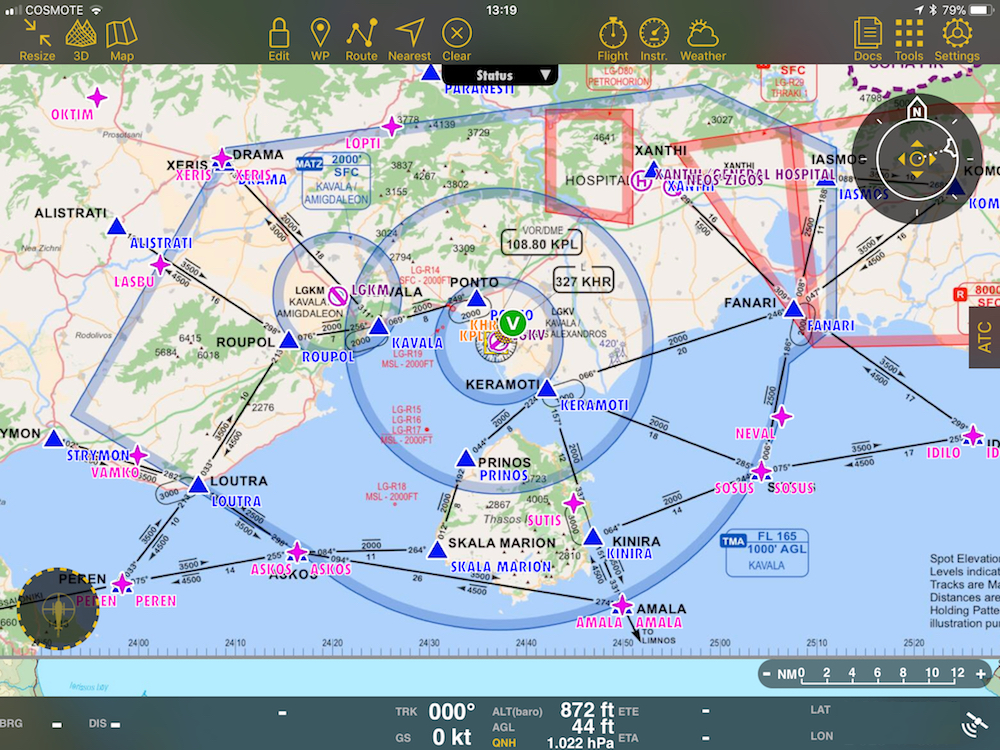Screen dimensions: 1000x750
Task: Tap the TRK 000° readout
Action: [436, 712]
